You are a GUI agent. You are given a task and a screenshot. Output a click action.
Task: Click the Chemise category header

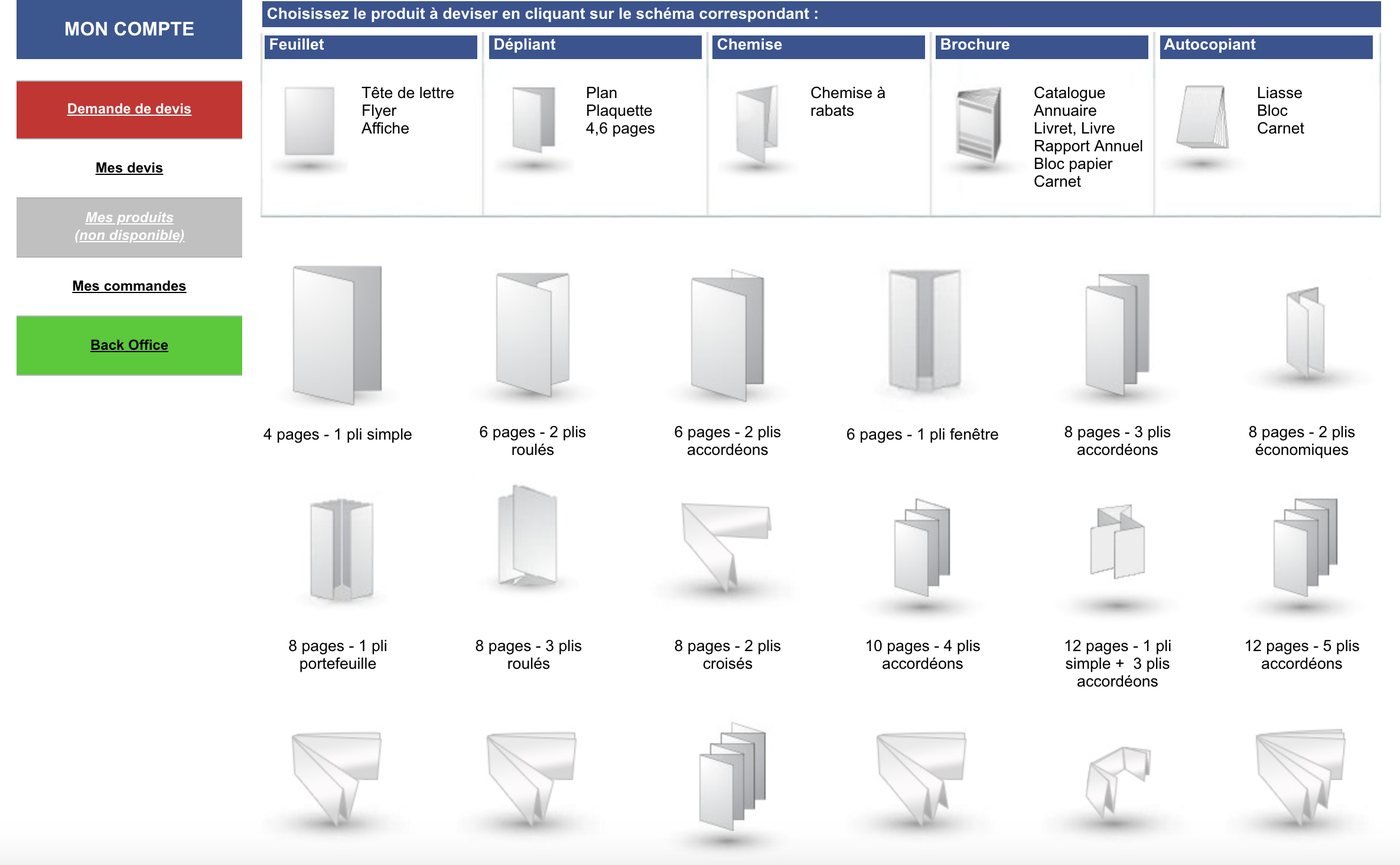click(x=819, y=46)
